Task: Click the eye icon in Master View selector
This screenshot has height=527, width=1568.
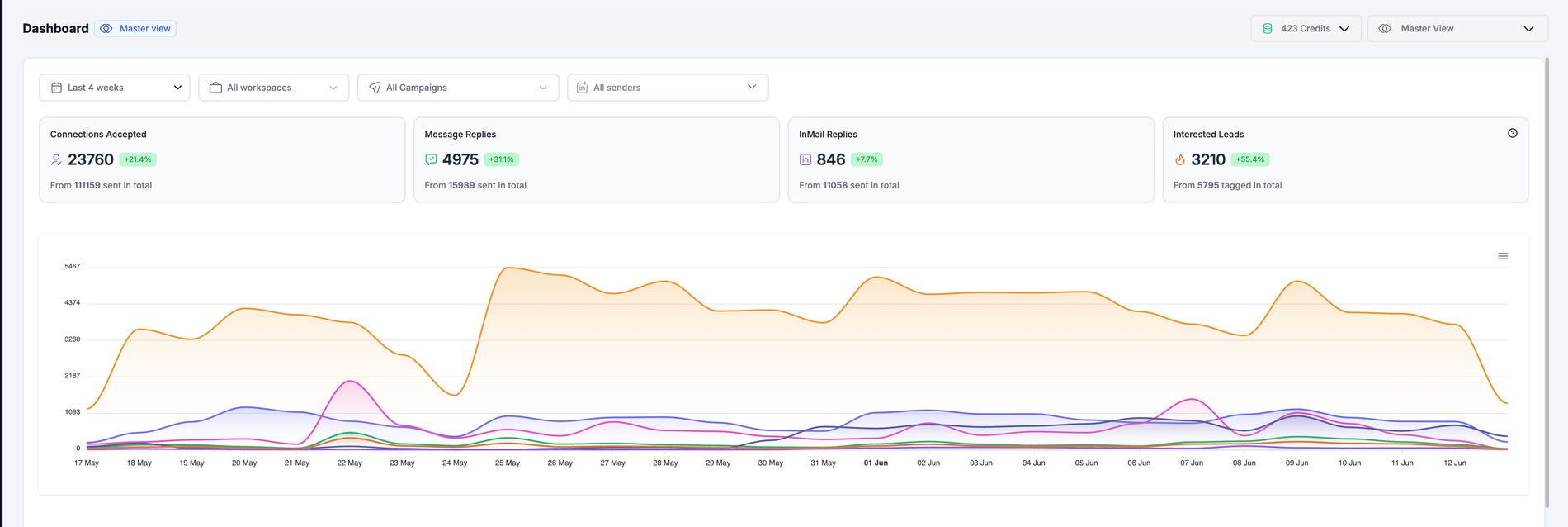Action: click(x=1385, y=28)
